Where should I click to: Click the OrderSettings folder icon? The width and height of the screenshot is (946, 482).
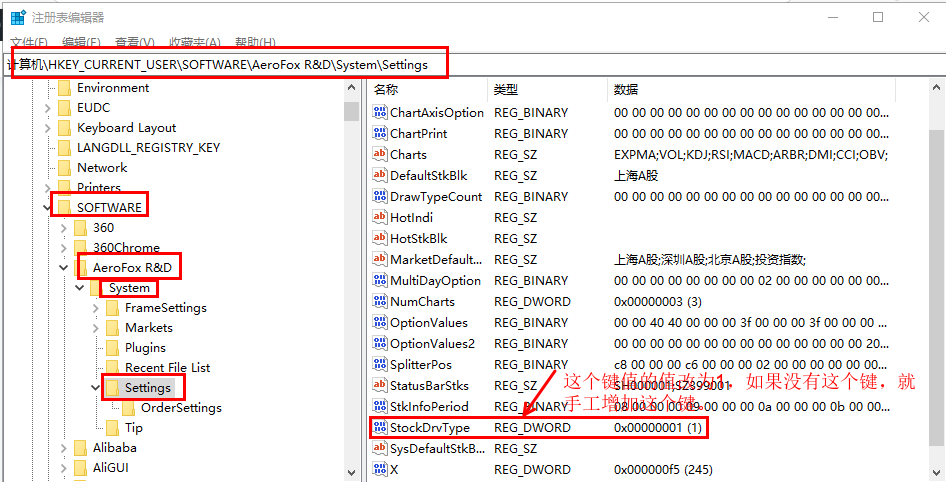coord(128,408)
